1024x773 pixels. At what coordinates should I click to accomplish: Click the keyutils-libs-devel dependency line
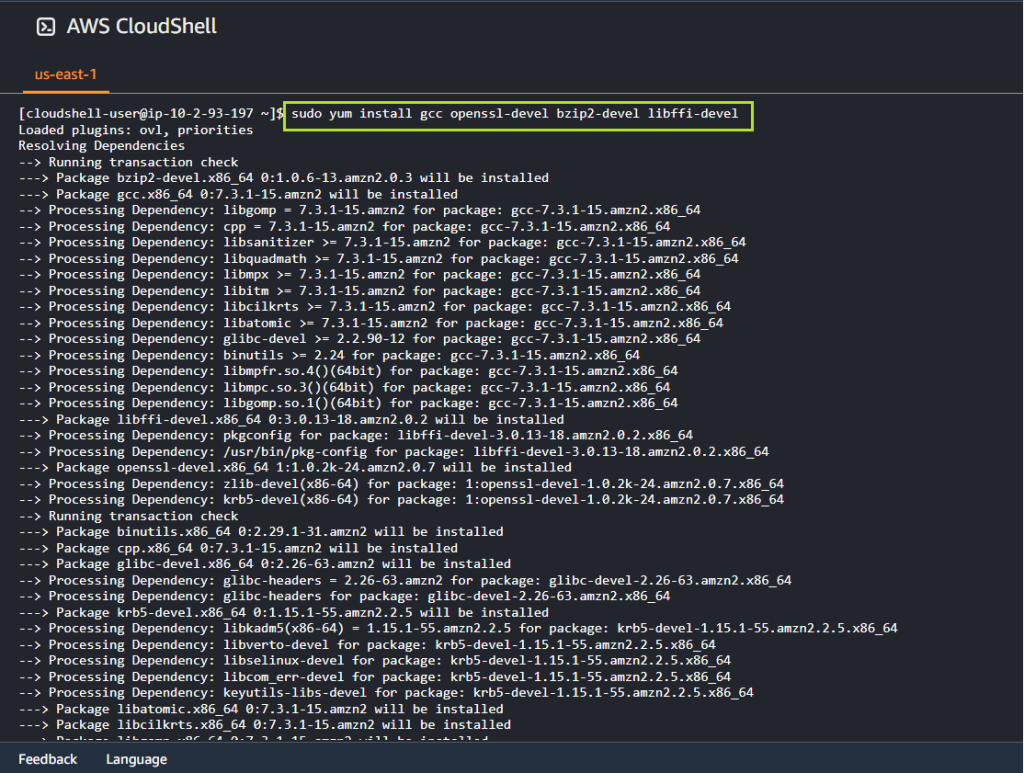[386, 692]
